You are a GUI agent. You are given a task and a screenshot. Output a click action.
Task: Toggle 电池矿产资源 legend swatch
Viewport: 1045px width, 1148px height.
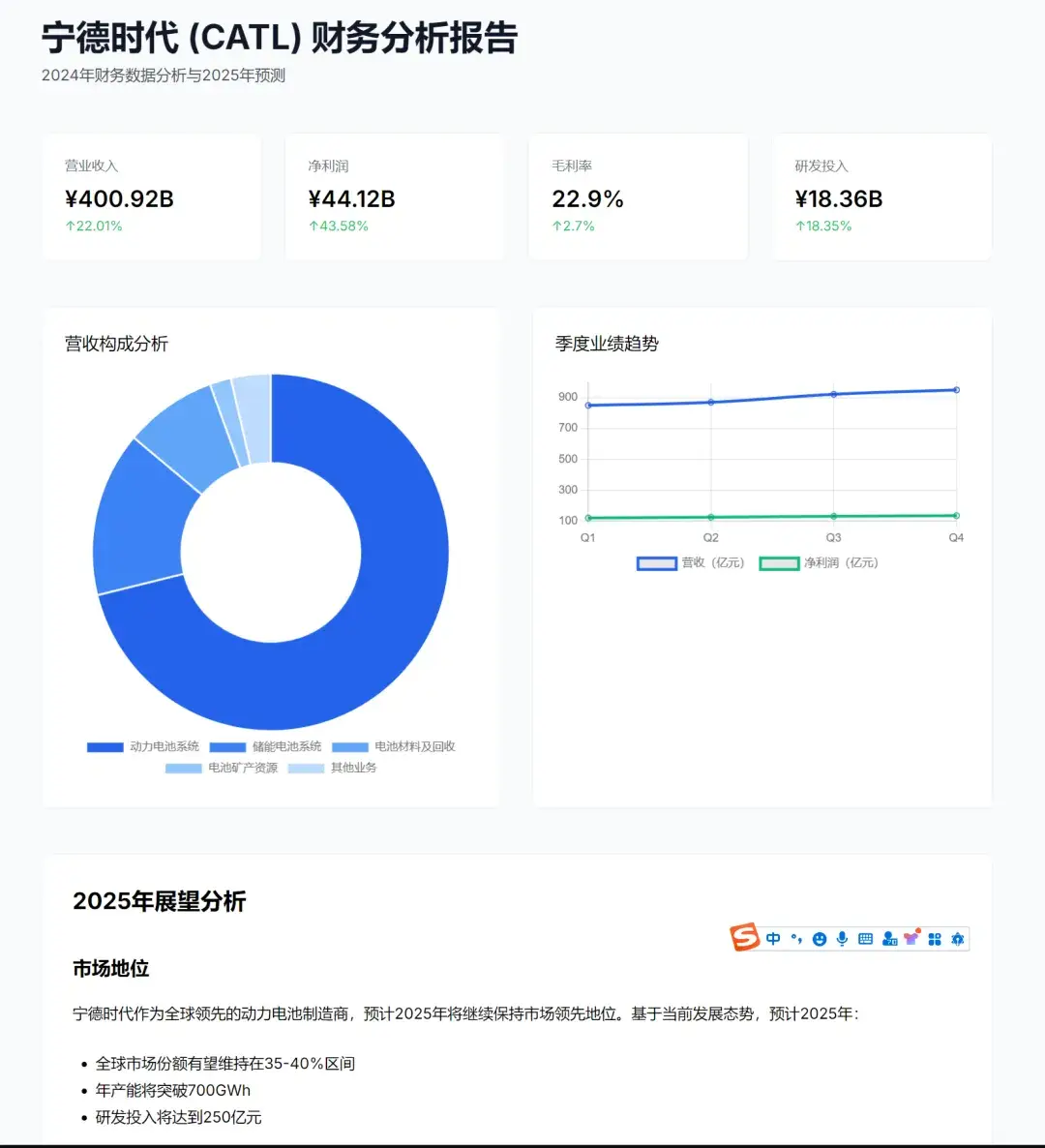point(184,768)
